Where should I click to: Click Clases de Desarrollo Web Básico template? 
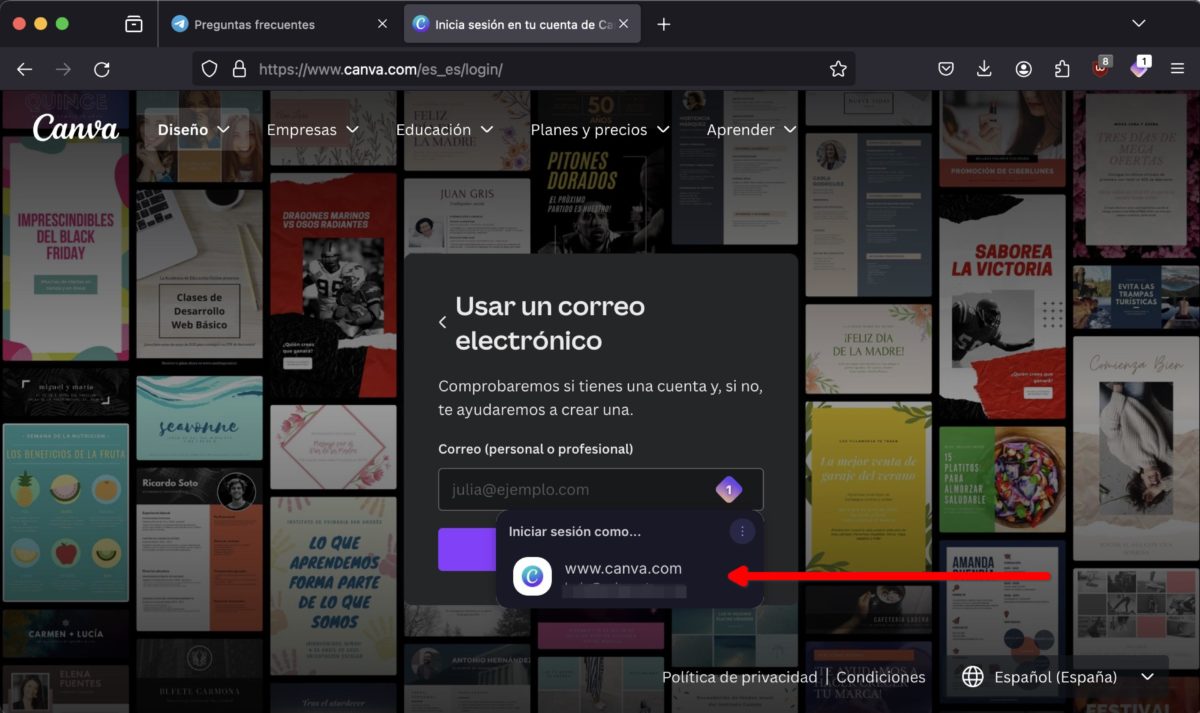click(200, 275)
